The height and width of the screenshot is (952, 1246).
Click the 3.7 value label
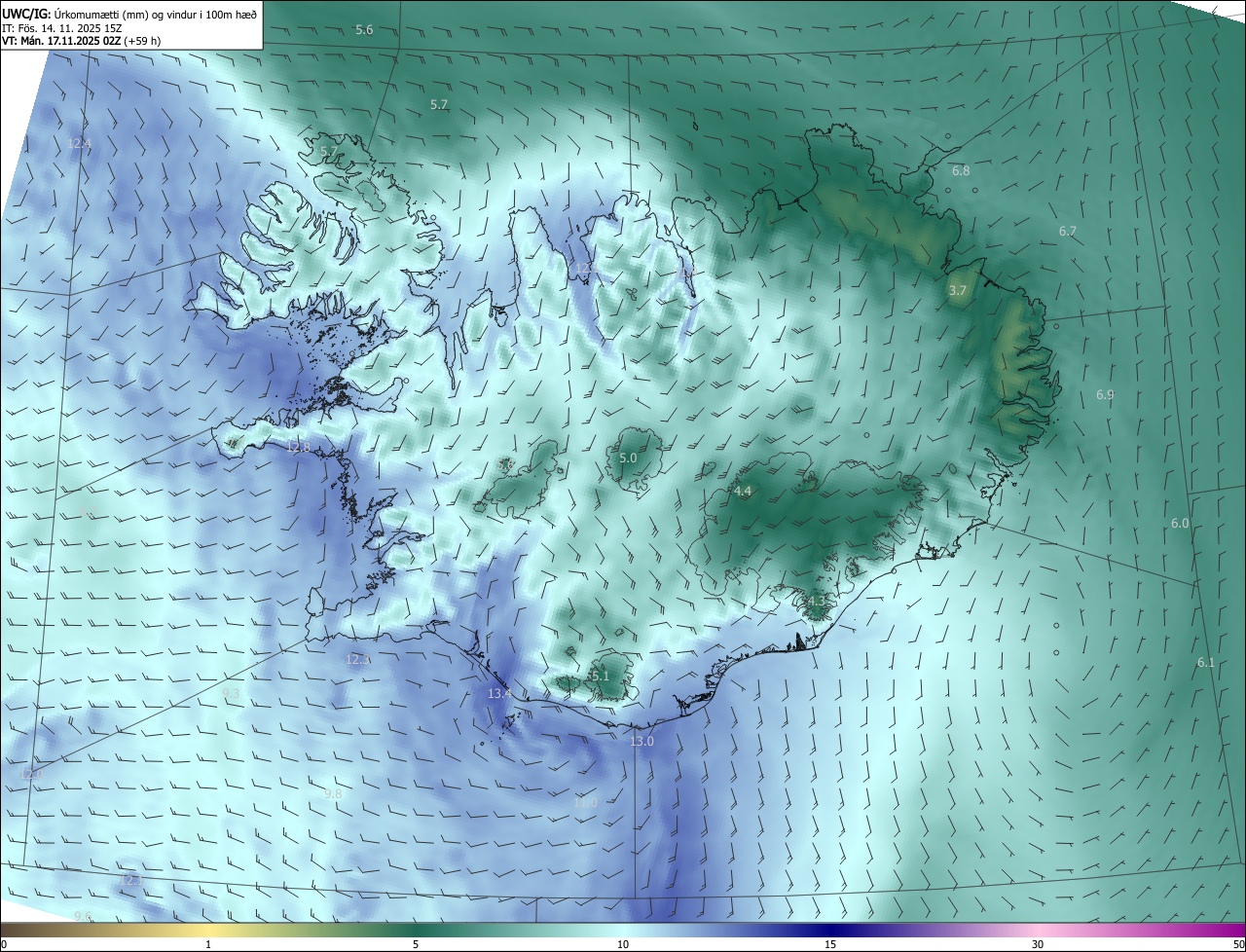coord(958,290)
